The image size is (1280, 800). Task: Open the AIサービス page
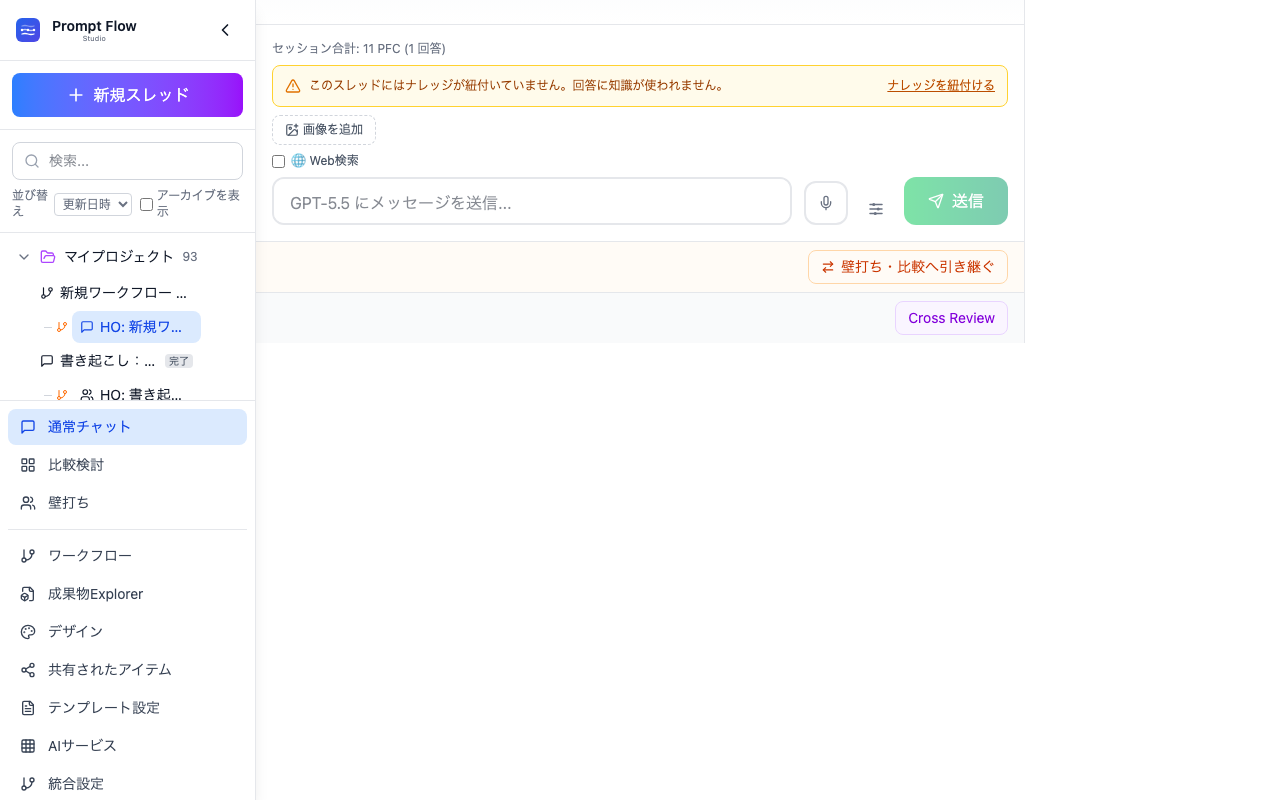(127, 746)
